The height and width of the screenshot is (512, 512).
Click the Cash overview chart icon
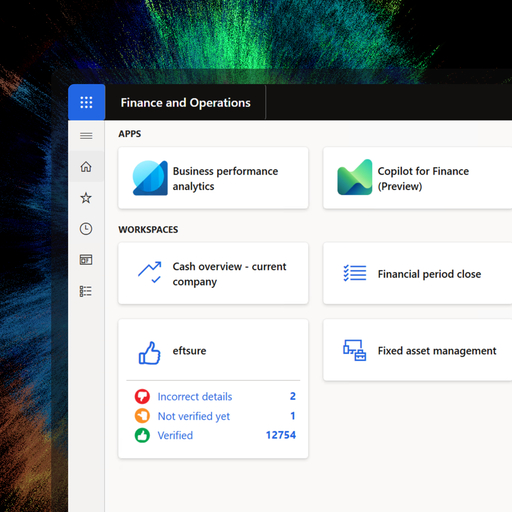pos(150,273)
